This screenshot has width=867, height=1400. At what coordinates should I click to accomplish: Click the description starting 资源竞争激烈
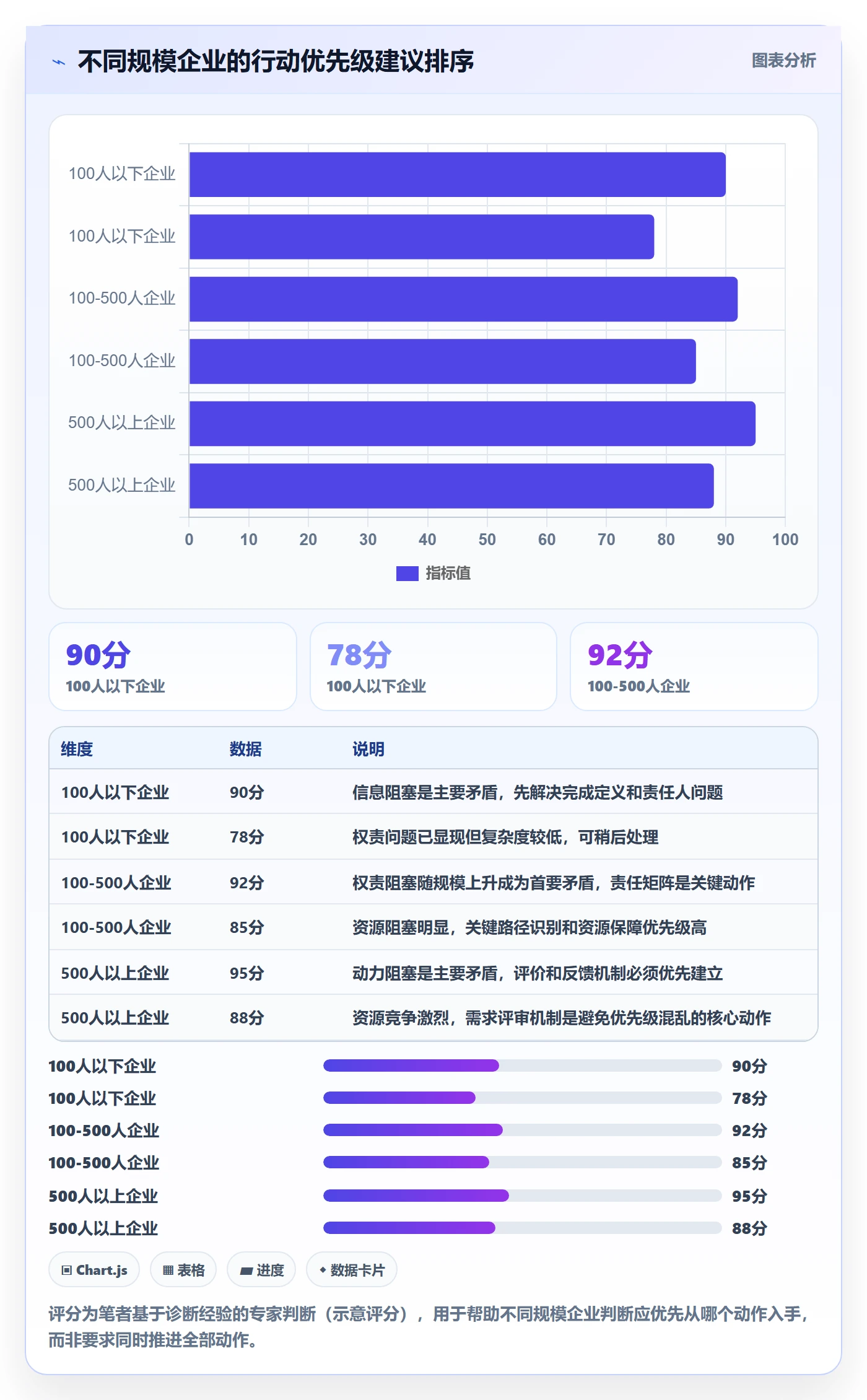click(x=562, y=1018)
